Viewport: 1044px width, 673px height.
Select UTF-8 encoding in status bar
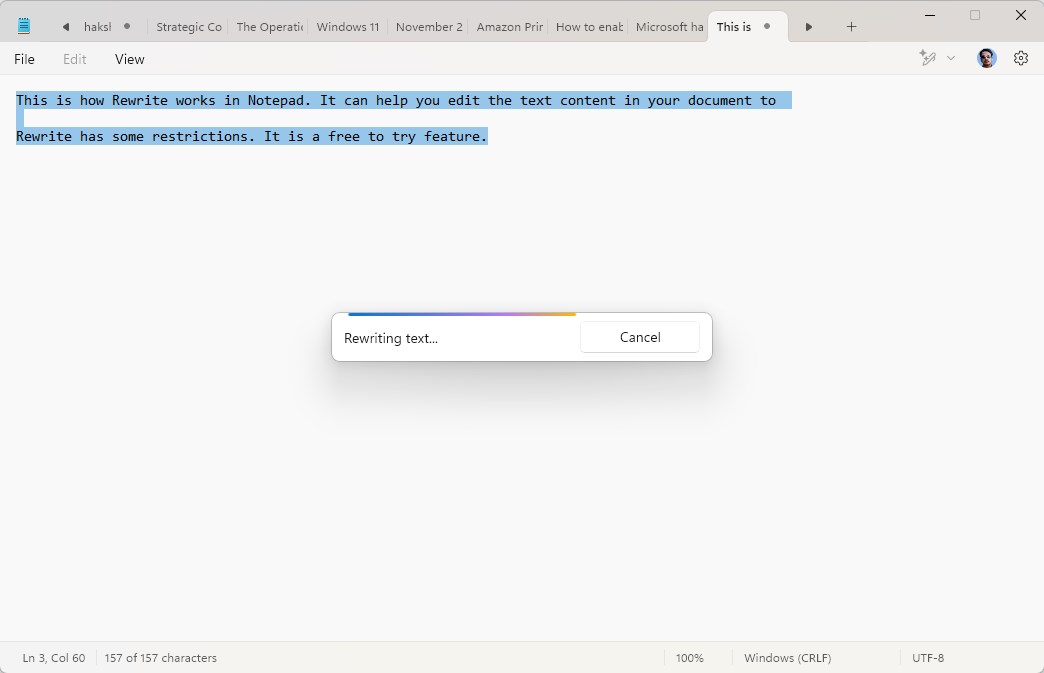click(x=928, y=658)
